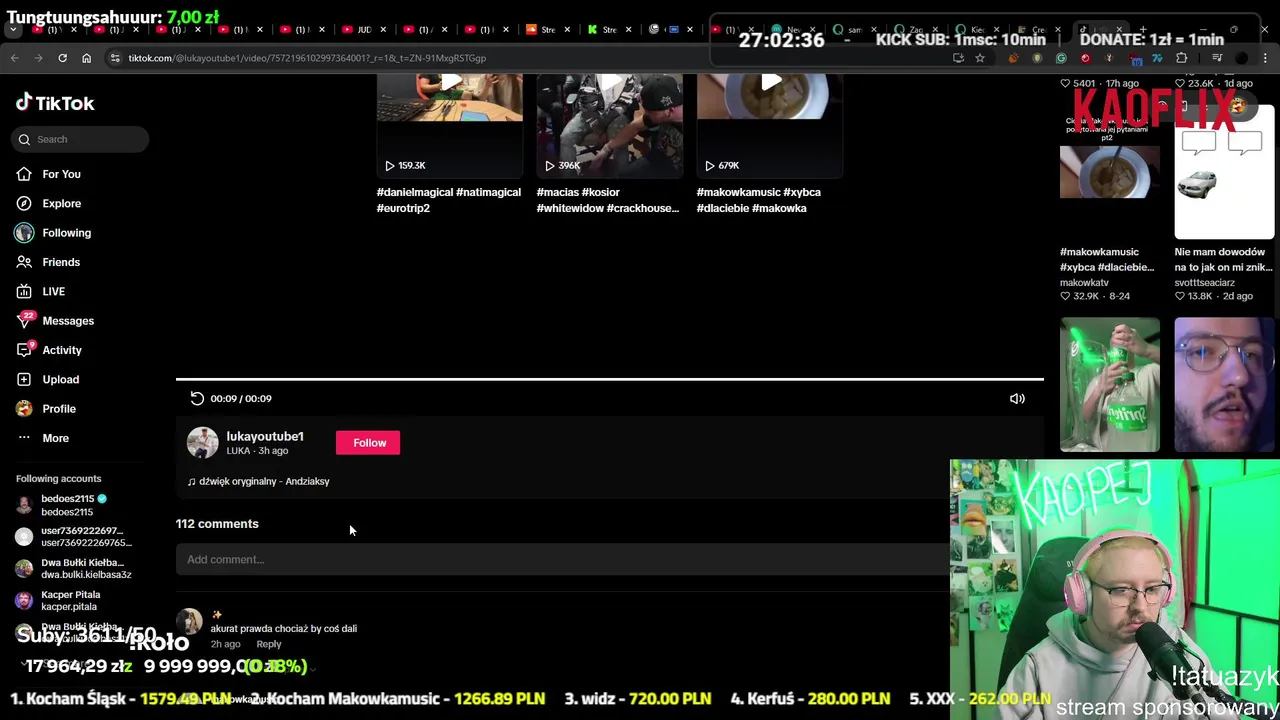The width and height of the screenshot is (1280, 720).
Task: Open the man with glasses video thumbnail
Action: (1224, 385)
